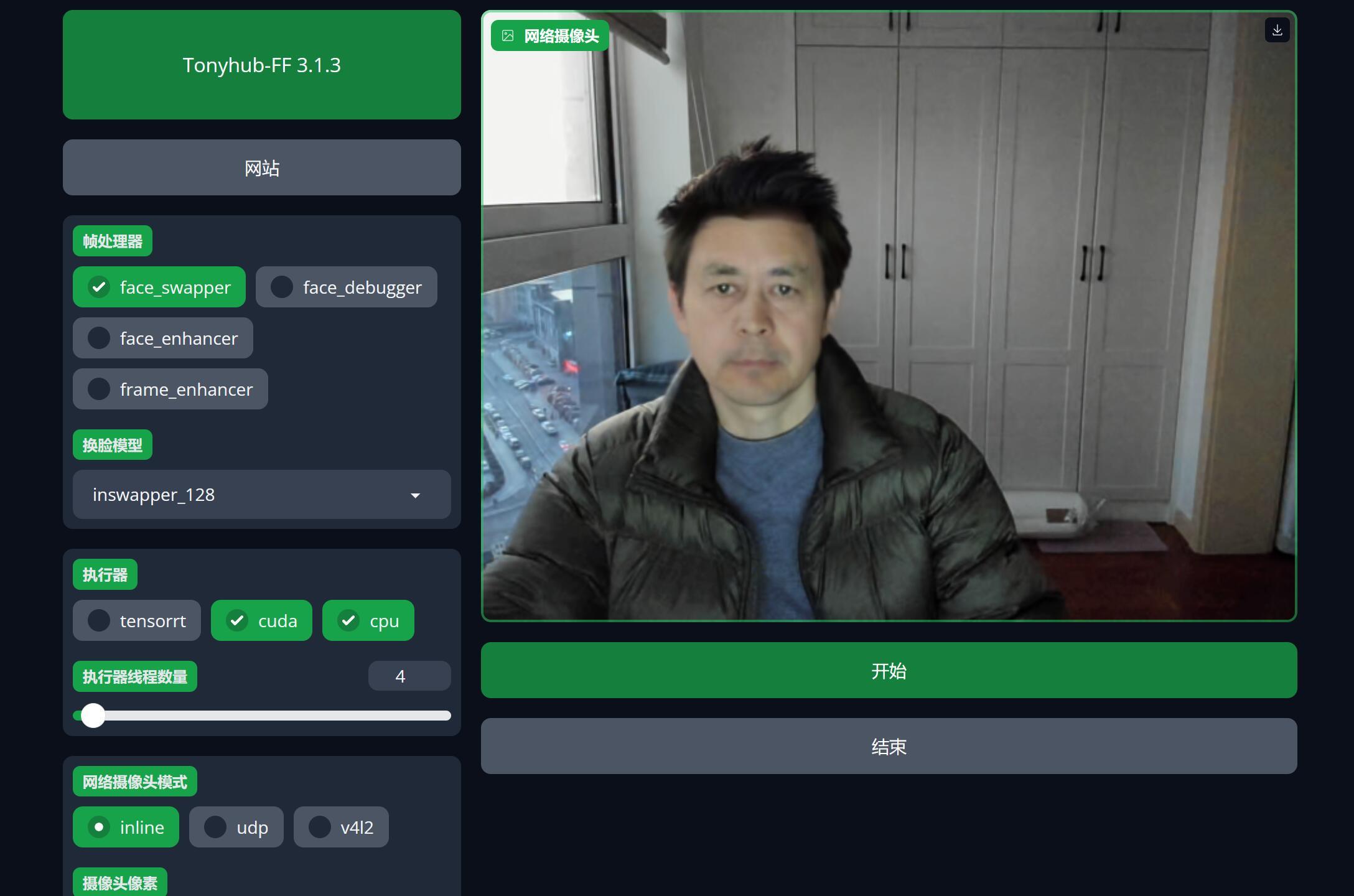Enable the tensorrt executor
The image size is (1354, 896).
(x=99, y=620)
